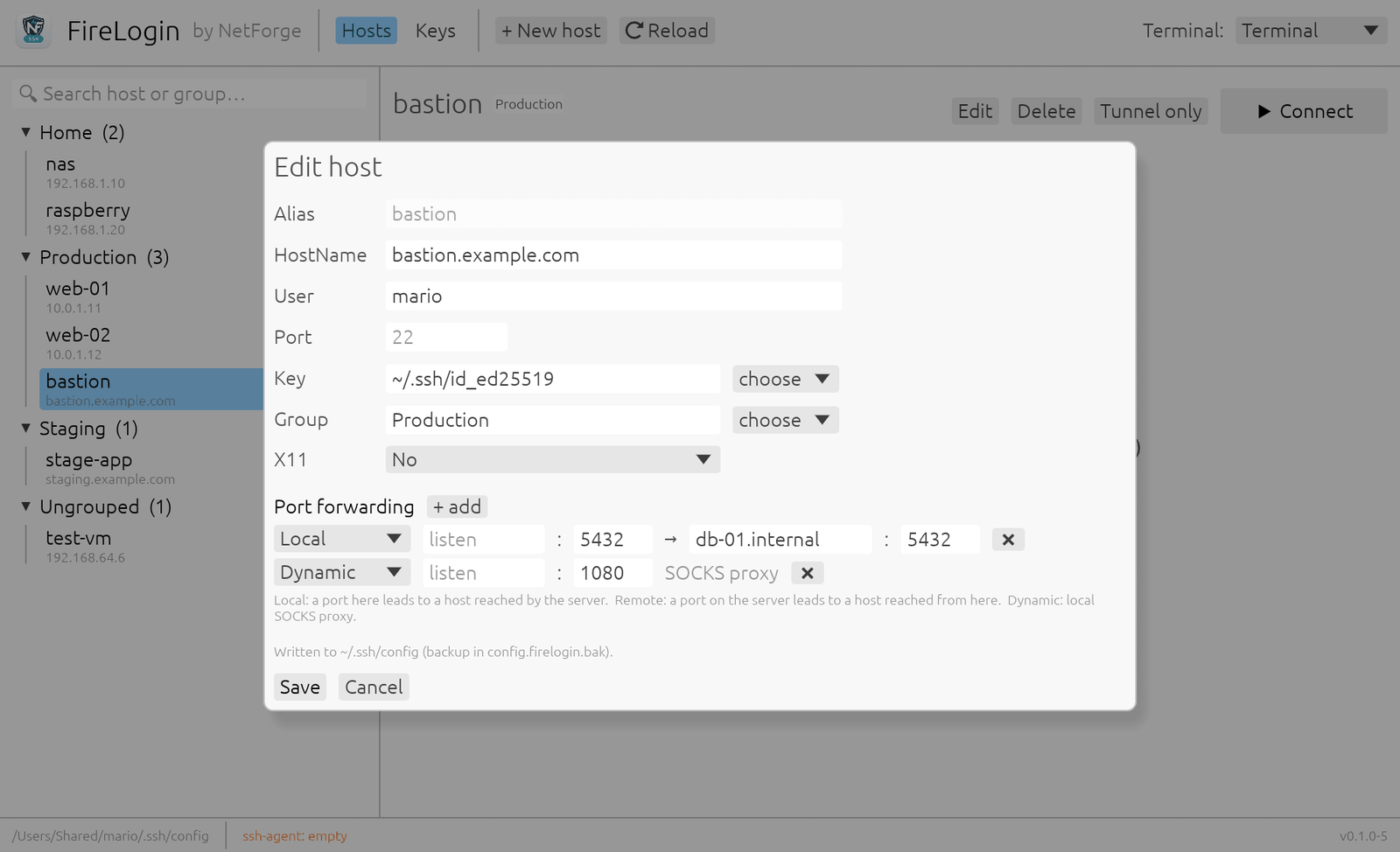Connect to the bastion host
The width and height of the screenshot is (1400, 852).
click(x=1304, y=111)
